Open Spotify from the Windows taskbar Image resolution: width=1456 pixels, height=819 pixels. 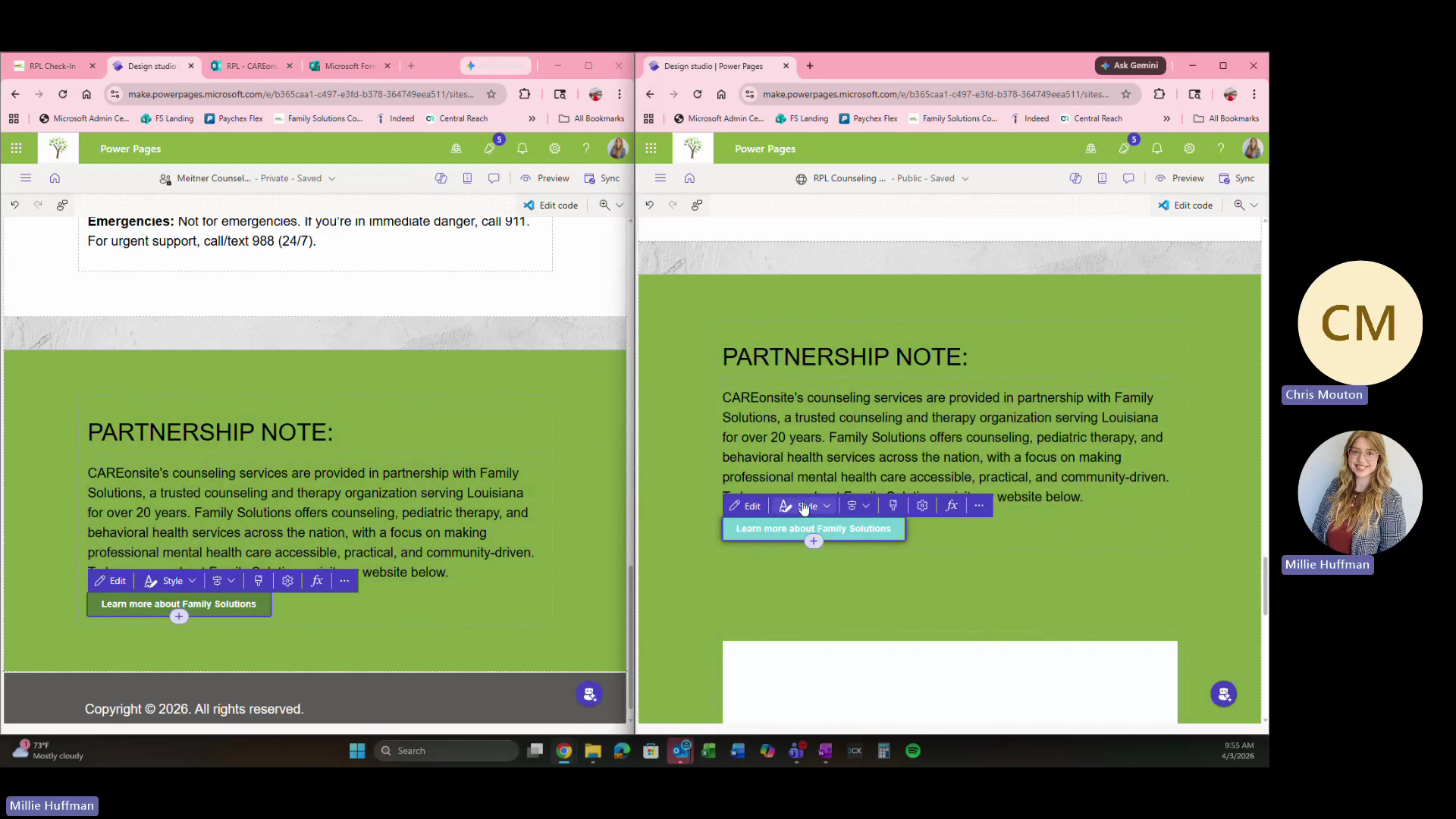pos(913,751)
